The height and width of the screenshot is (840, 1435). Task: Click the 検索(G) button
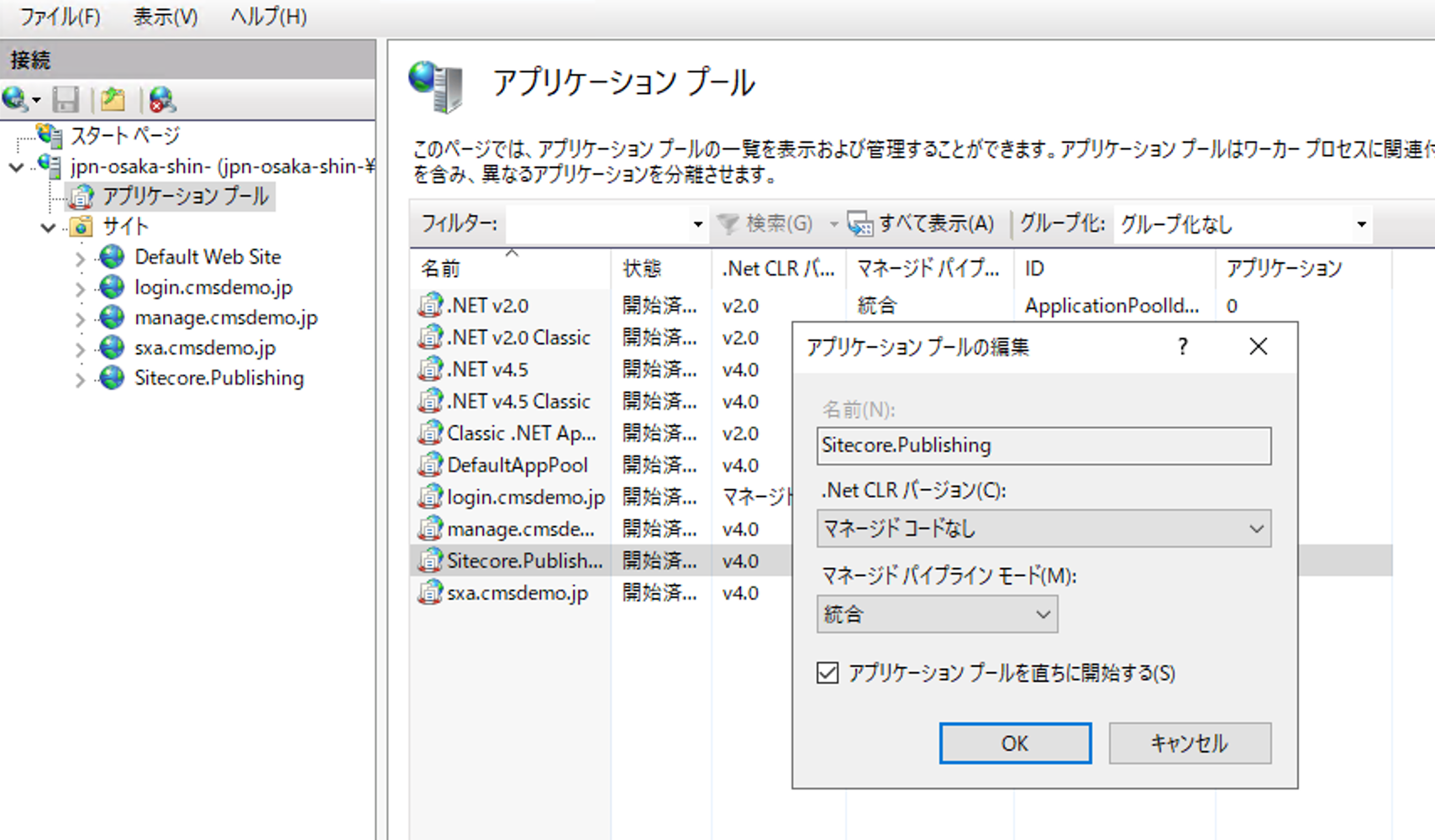pyautogui.click(x=766, y=223)
